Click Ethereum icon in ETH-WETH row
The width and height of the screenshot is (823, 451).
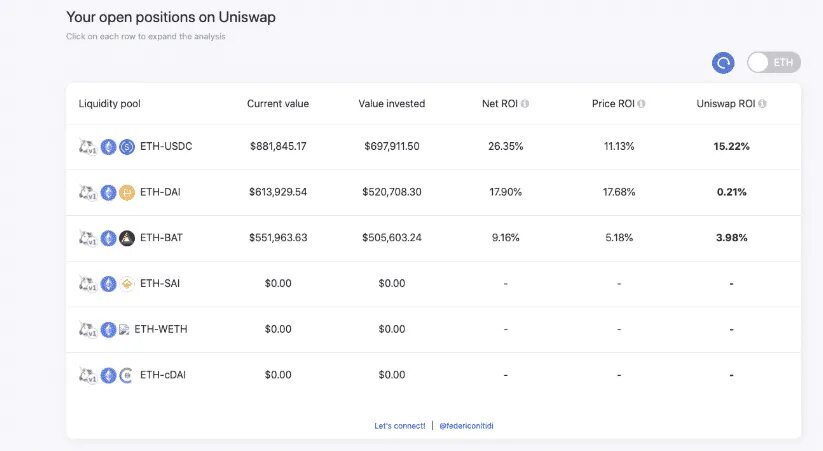(108, 330)
